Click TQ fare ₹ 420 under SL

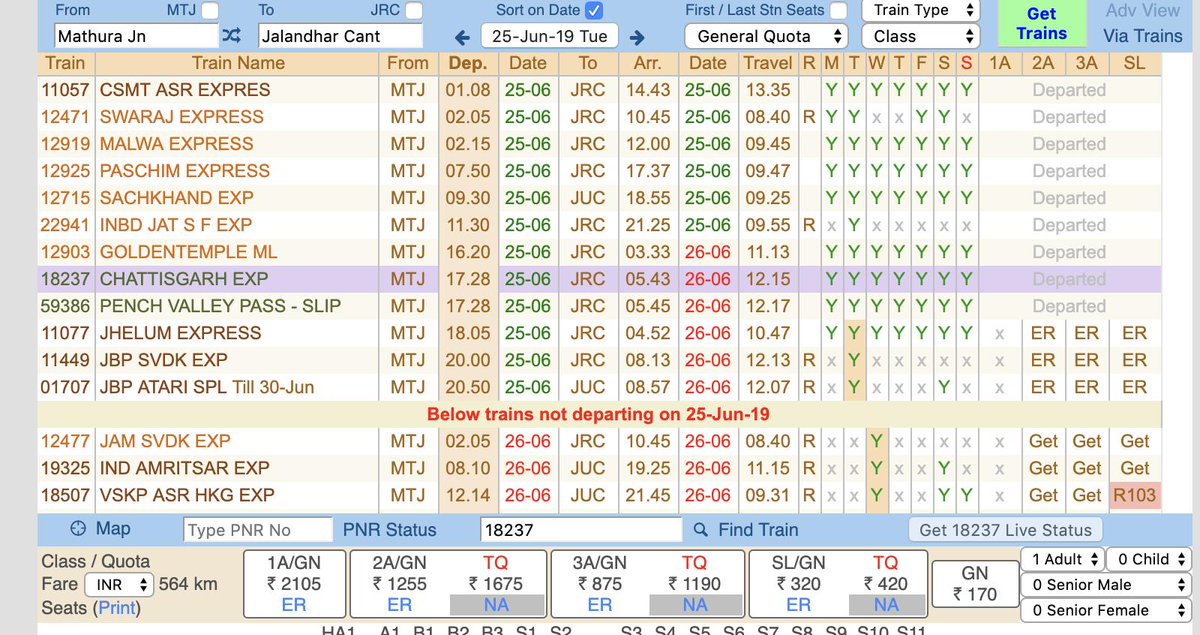click(x=886, y=584)
